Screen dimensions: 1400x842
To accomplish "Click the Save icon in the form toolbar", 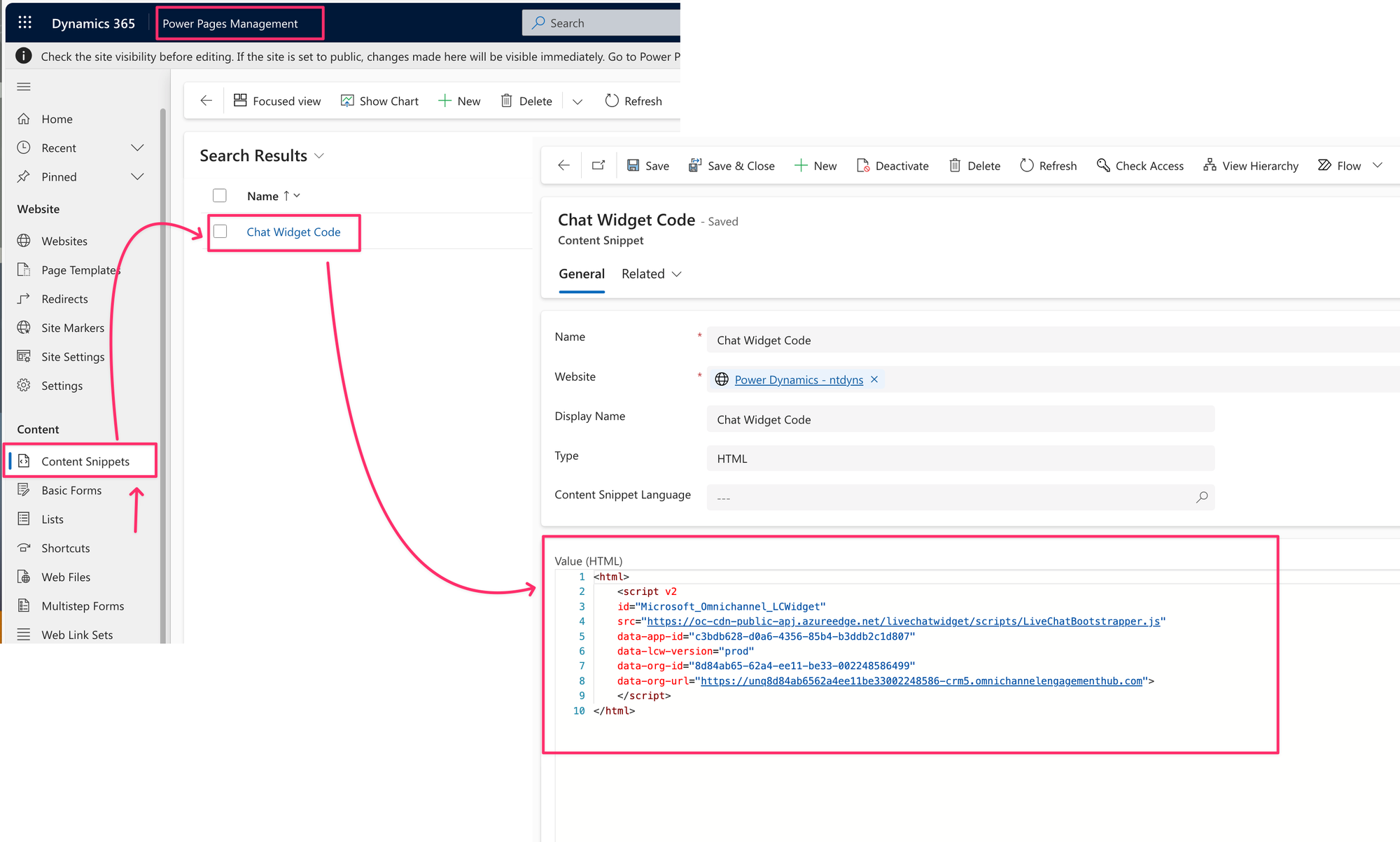I will tap(633, 166).
